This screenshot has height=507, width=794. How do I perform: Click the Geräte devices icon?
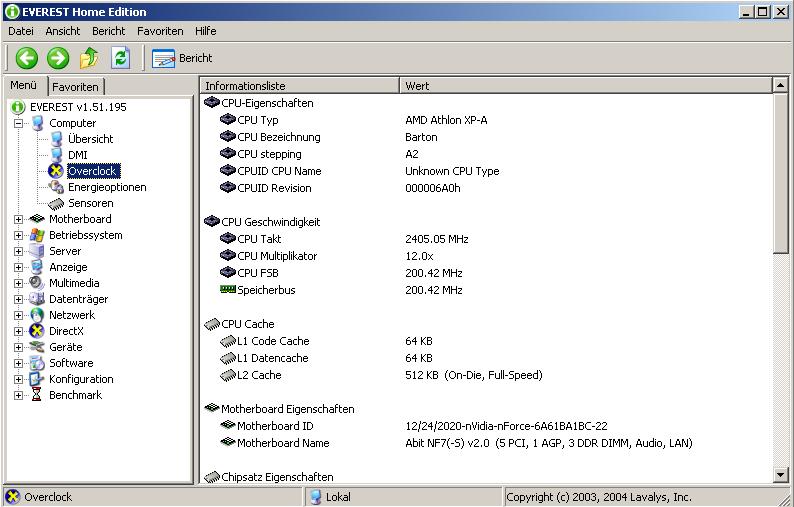[37, 347]
